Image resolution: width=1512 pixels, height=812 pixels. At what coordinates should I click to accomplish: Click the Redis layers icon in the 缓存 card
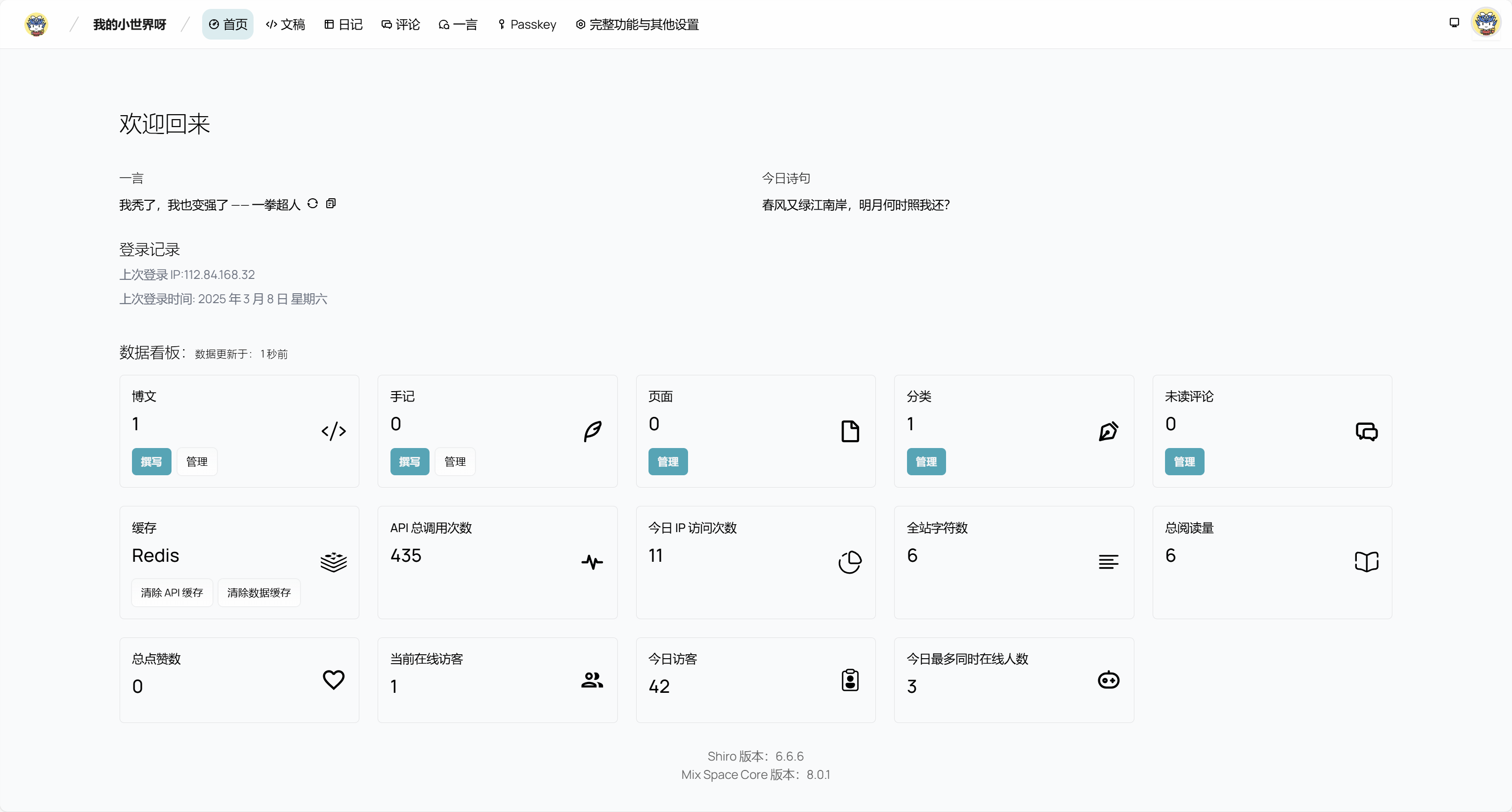[x=333, y=562]
